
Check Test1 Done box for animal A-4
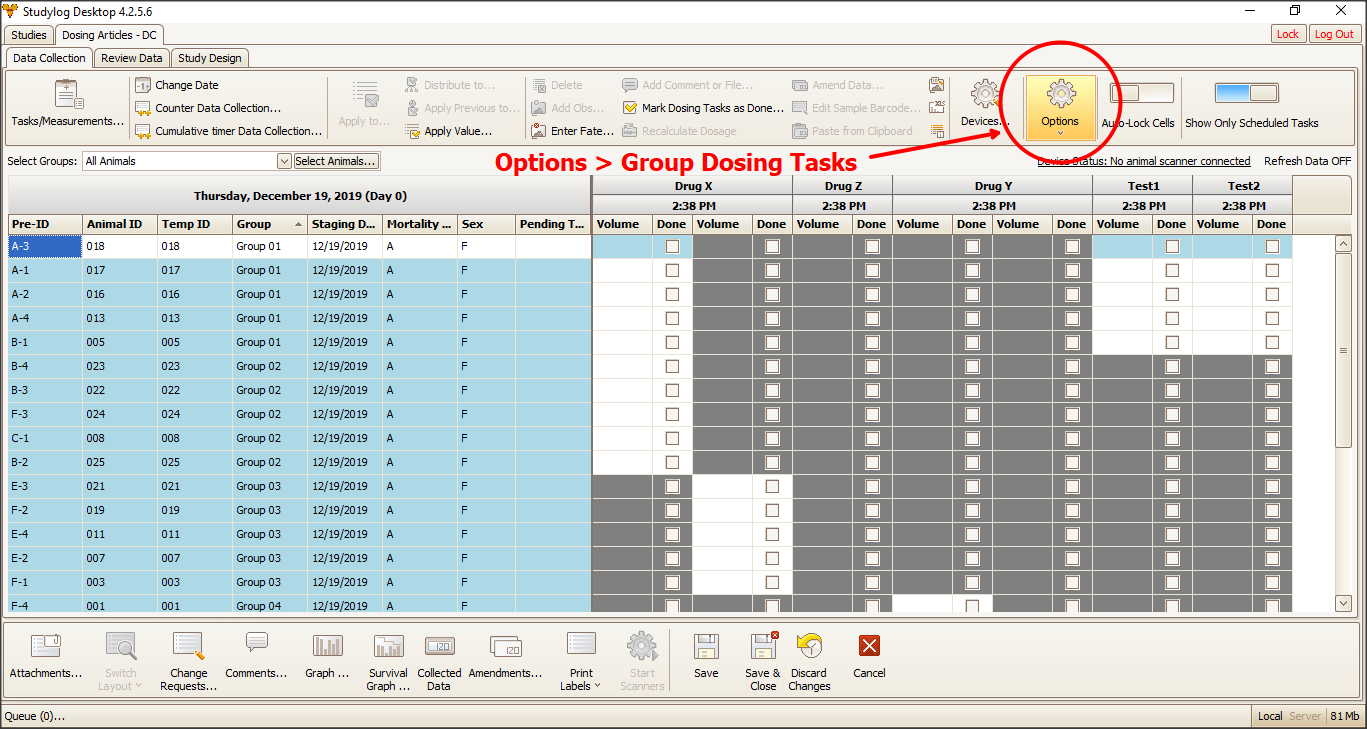tap(1172, 318)
